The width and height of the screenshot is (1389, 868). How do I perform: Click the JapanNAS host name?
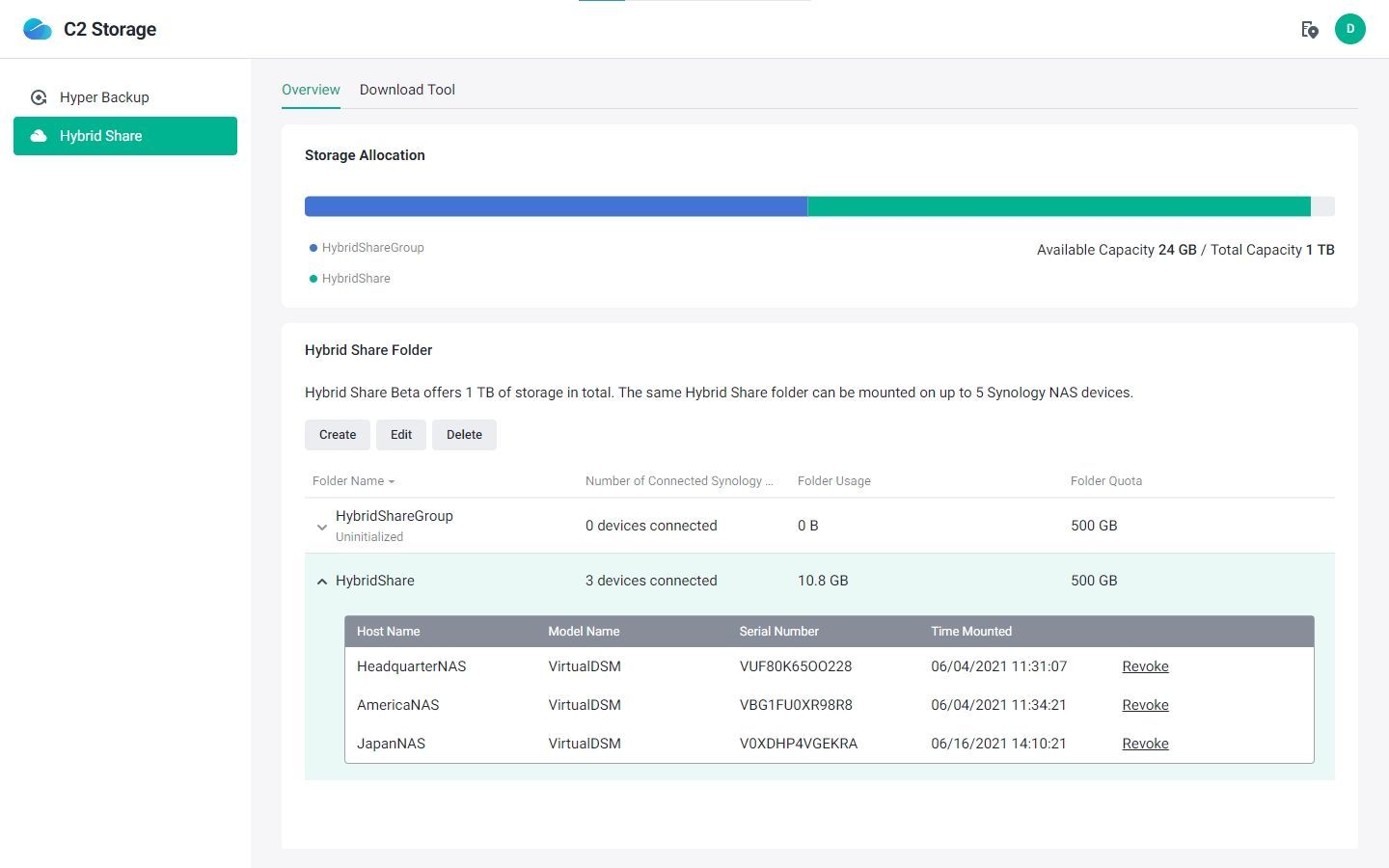click(x=391, y=744)
